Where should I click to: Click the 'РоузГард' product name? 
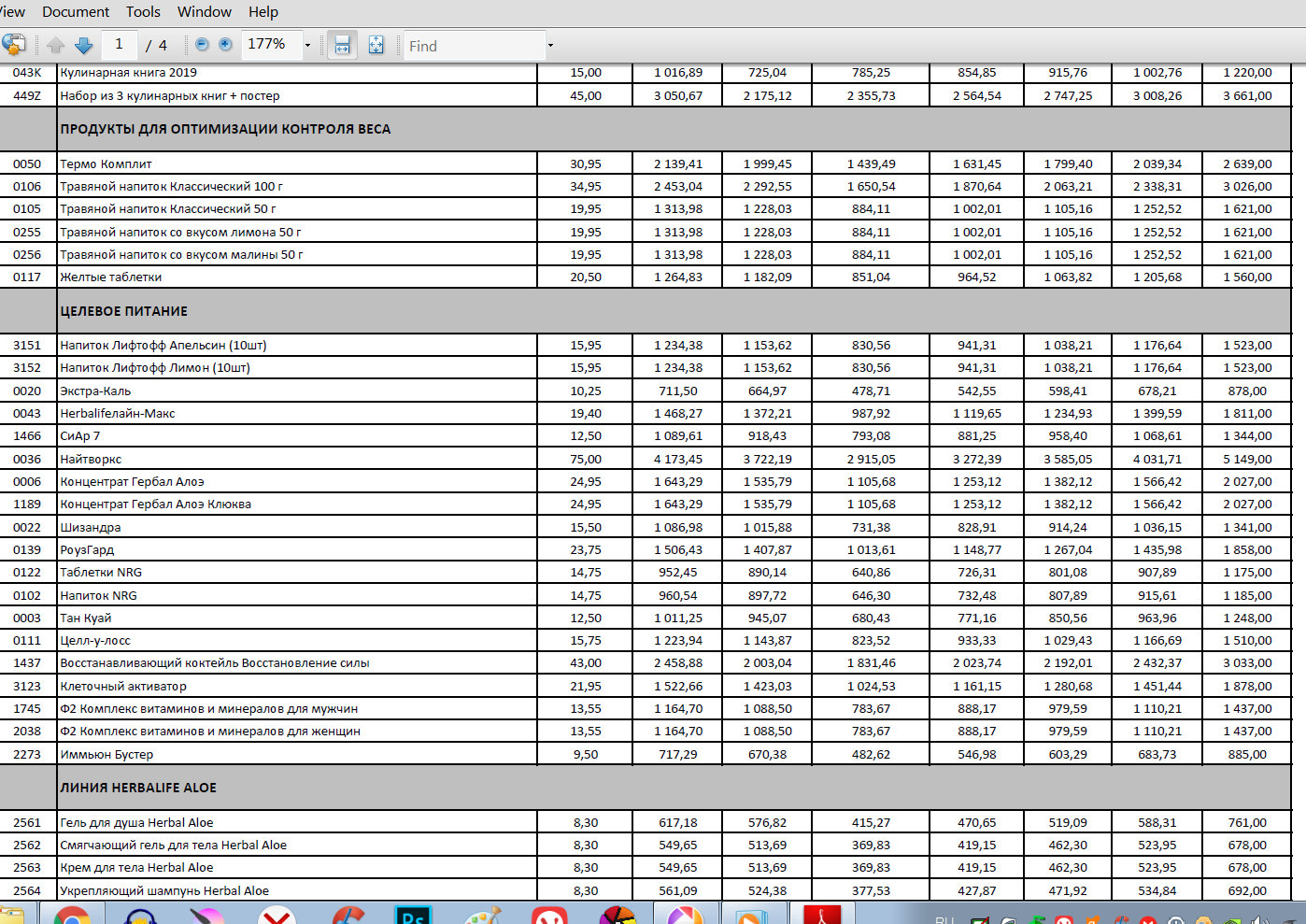(87, 549)
